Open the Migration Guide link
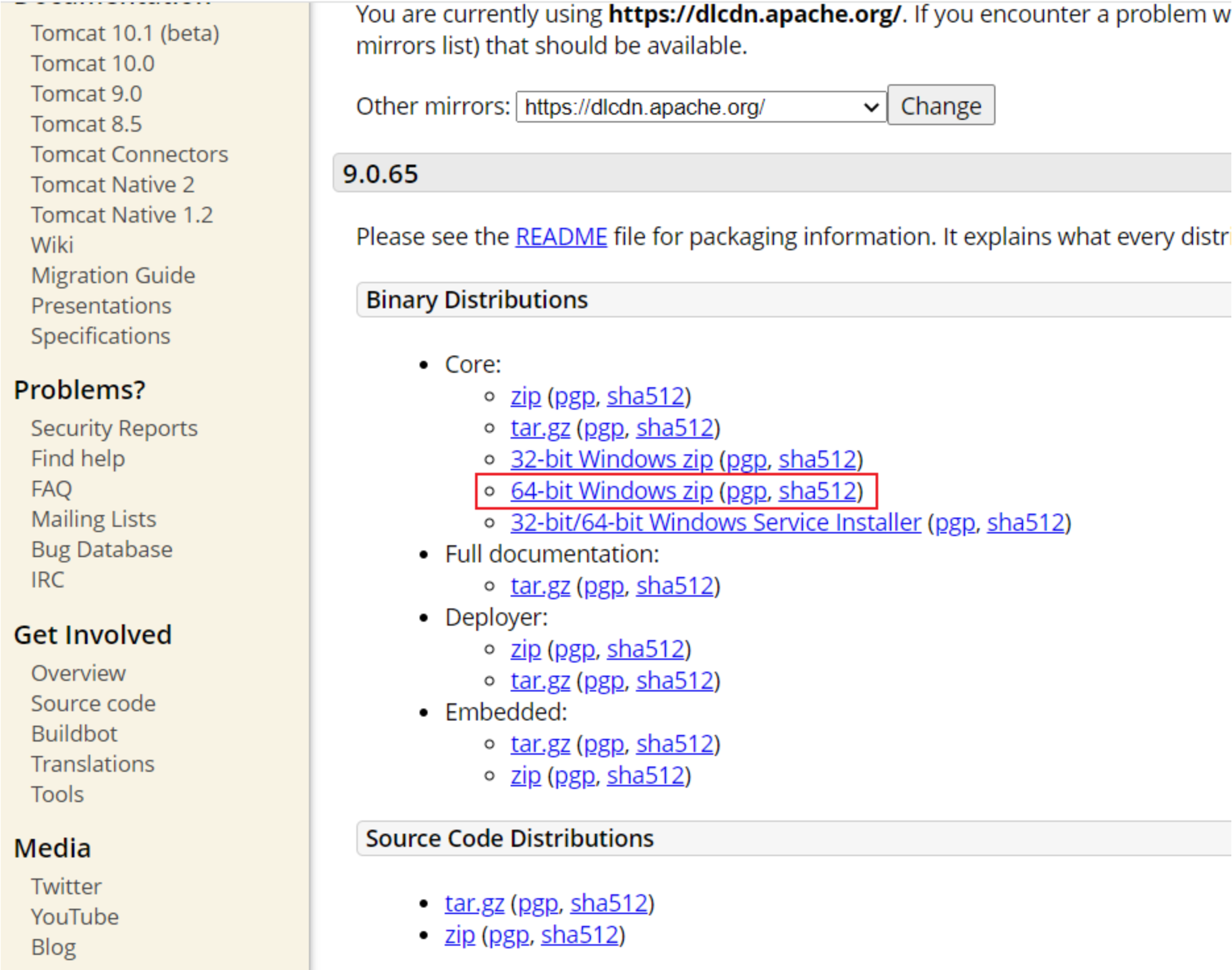Viewport: 1232px width, 970px height. click(113, 275)
